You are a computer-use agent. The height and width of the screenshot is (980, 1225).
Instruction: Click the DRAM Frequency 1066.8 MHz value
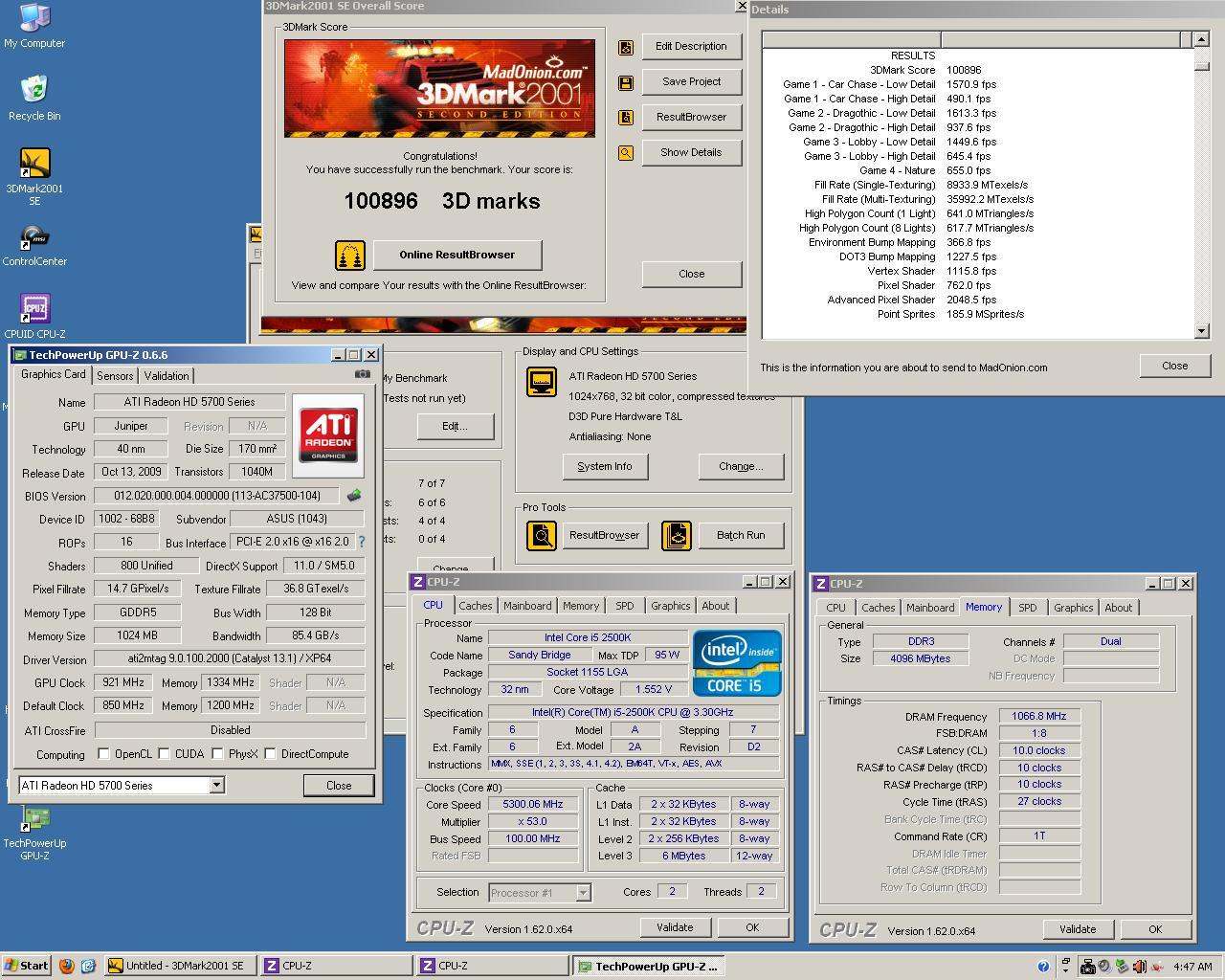pyautogui.click(x=1039, y=717)
